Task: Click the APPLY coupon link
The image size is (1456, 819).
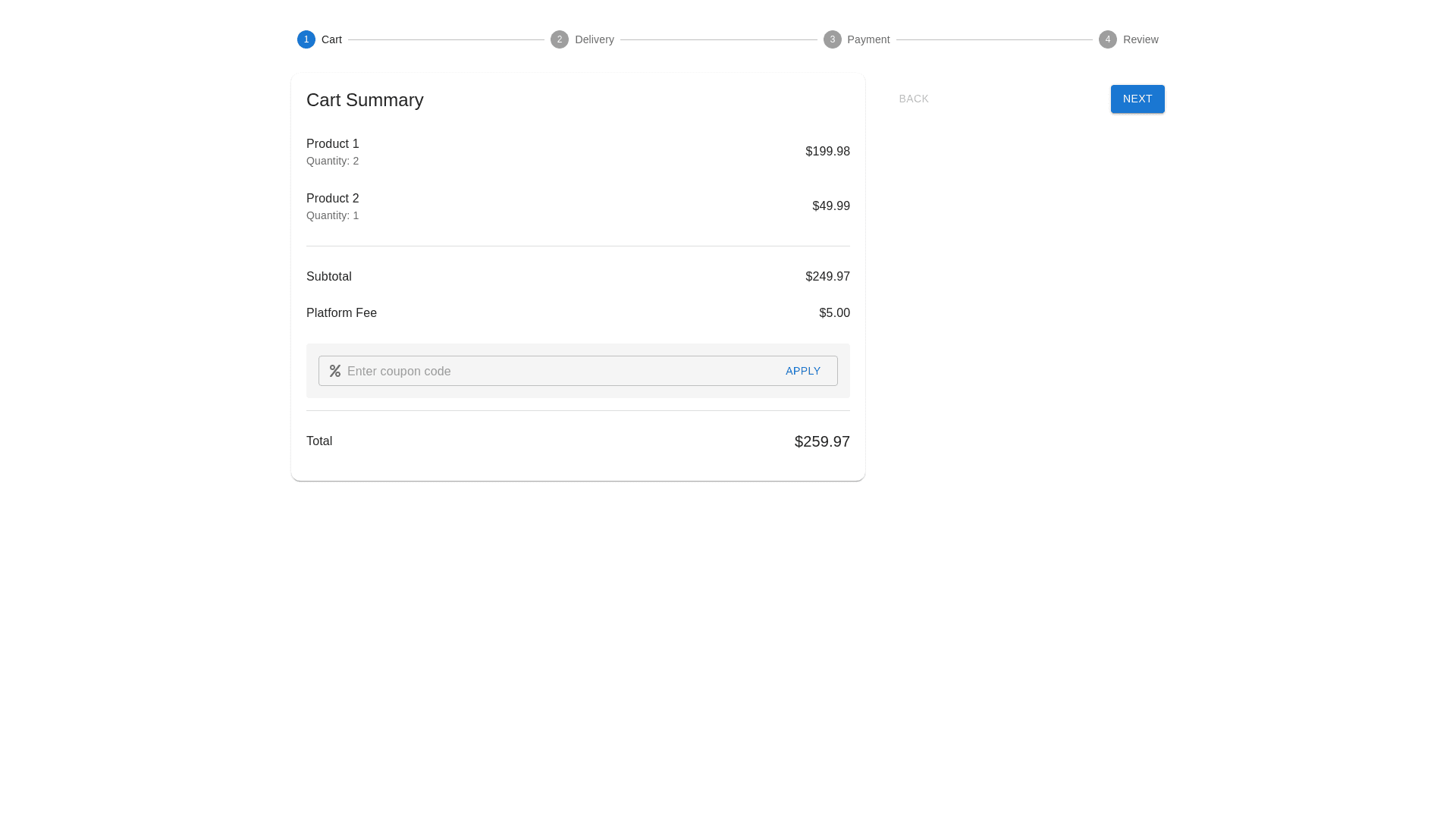Action: pyautogui.click(x=802, y=371)
